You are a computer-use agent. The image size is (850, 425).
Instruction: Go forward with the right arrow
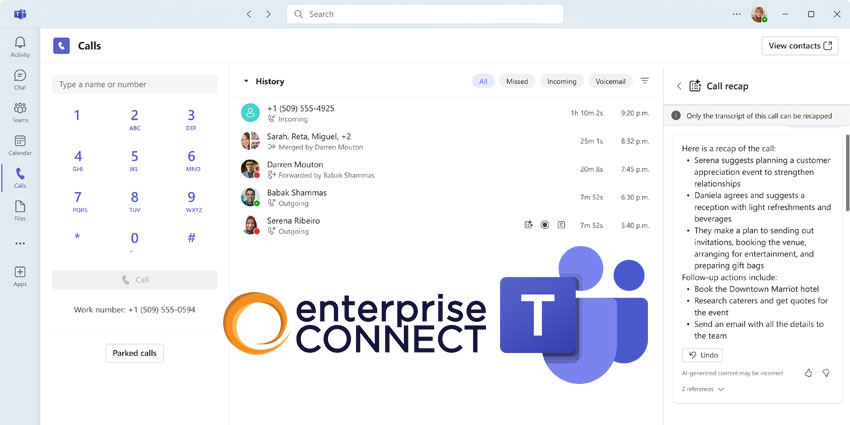268,14
